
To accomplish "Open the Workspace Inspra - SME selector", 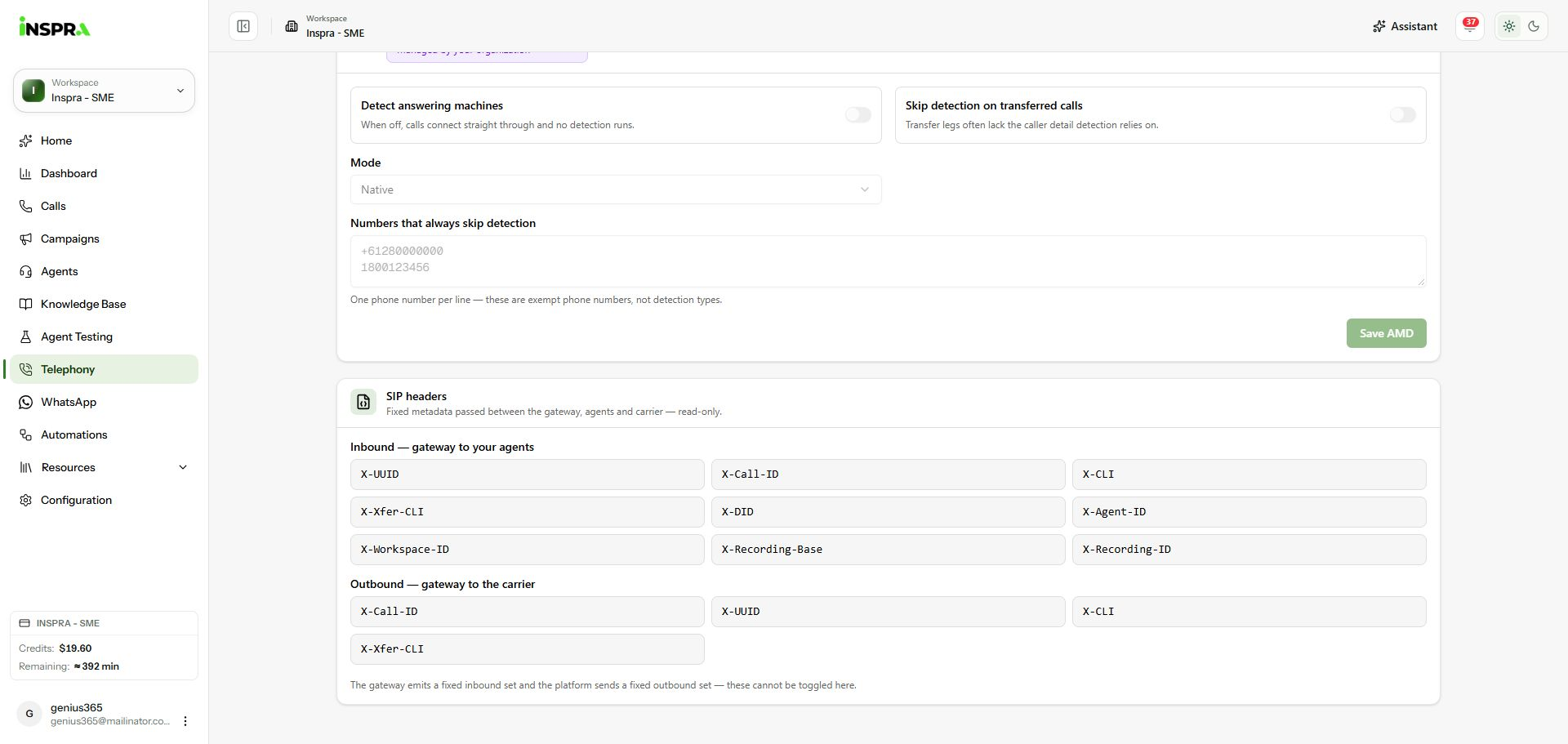I will 104,91.
